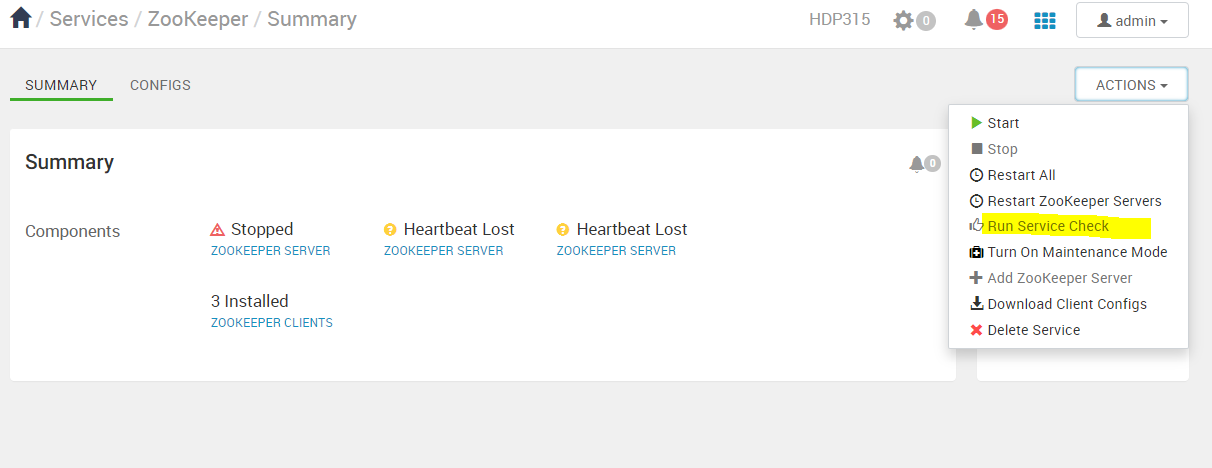Viewport: 1212px width, 468px height.
Task: Select Download Client Configs
Action: coord(1067,304)
